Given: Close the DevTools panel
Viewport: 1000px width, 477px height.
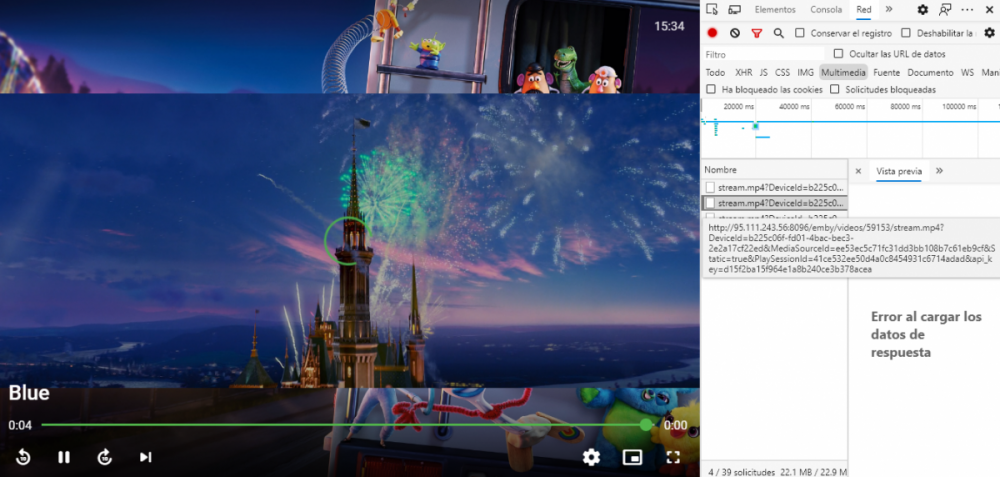Looking at the screenshot, I should 989,10.
